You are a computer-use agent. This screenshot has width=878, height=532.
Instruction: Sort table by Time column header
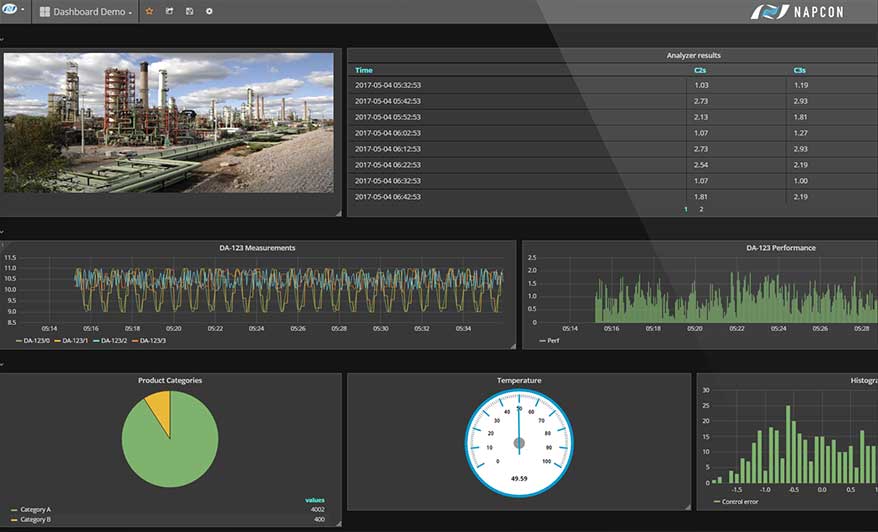(x=364, y=70)
